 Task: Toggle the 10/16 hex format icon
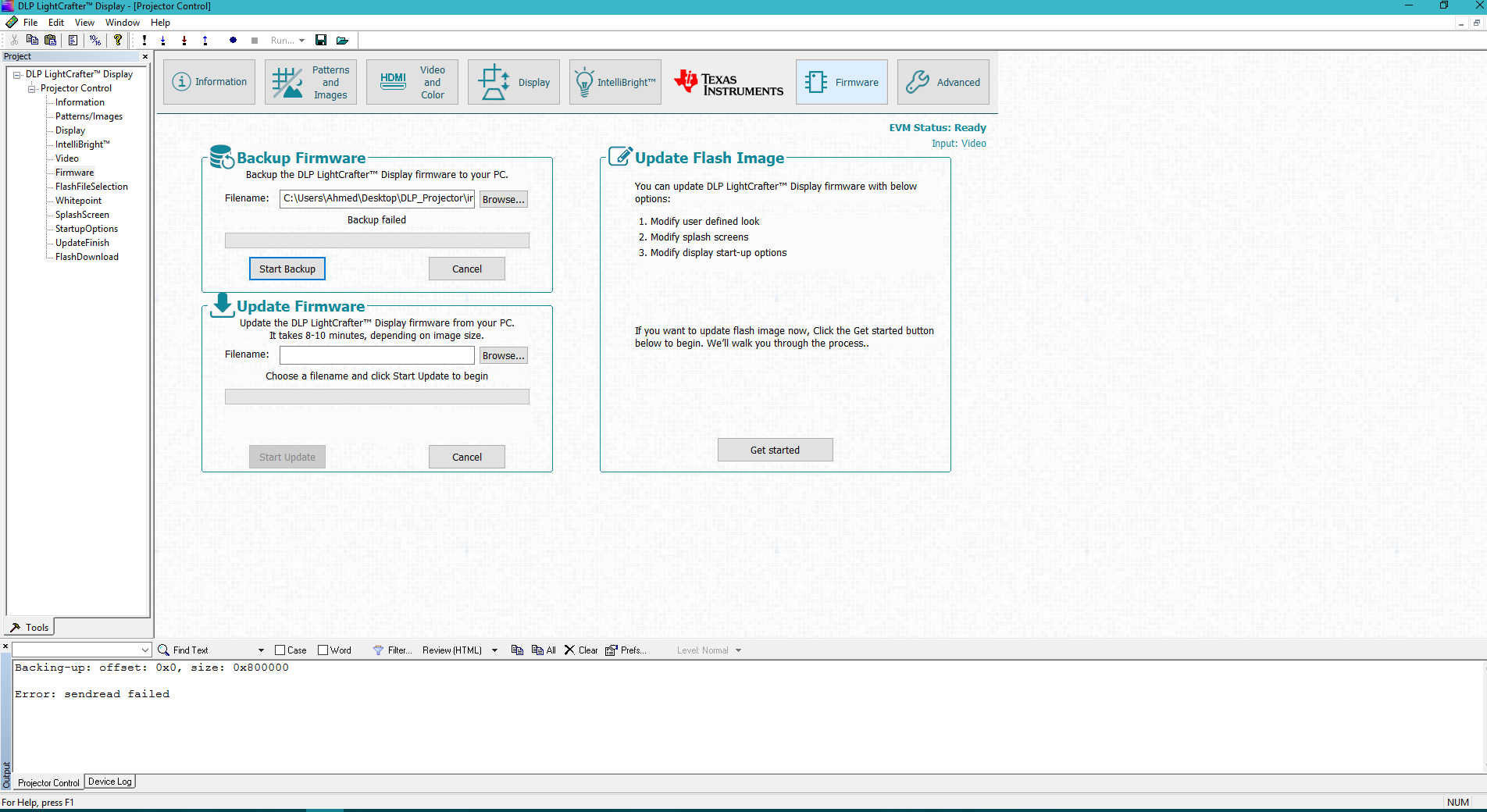(x=95, y=40)
